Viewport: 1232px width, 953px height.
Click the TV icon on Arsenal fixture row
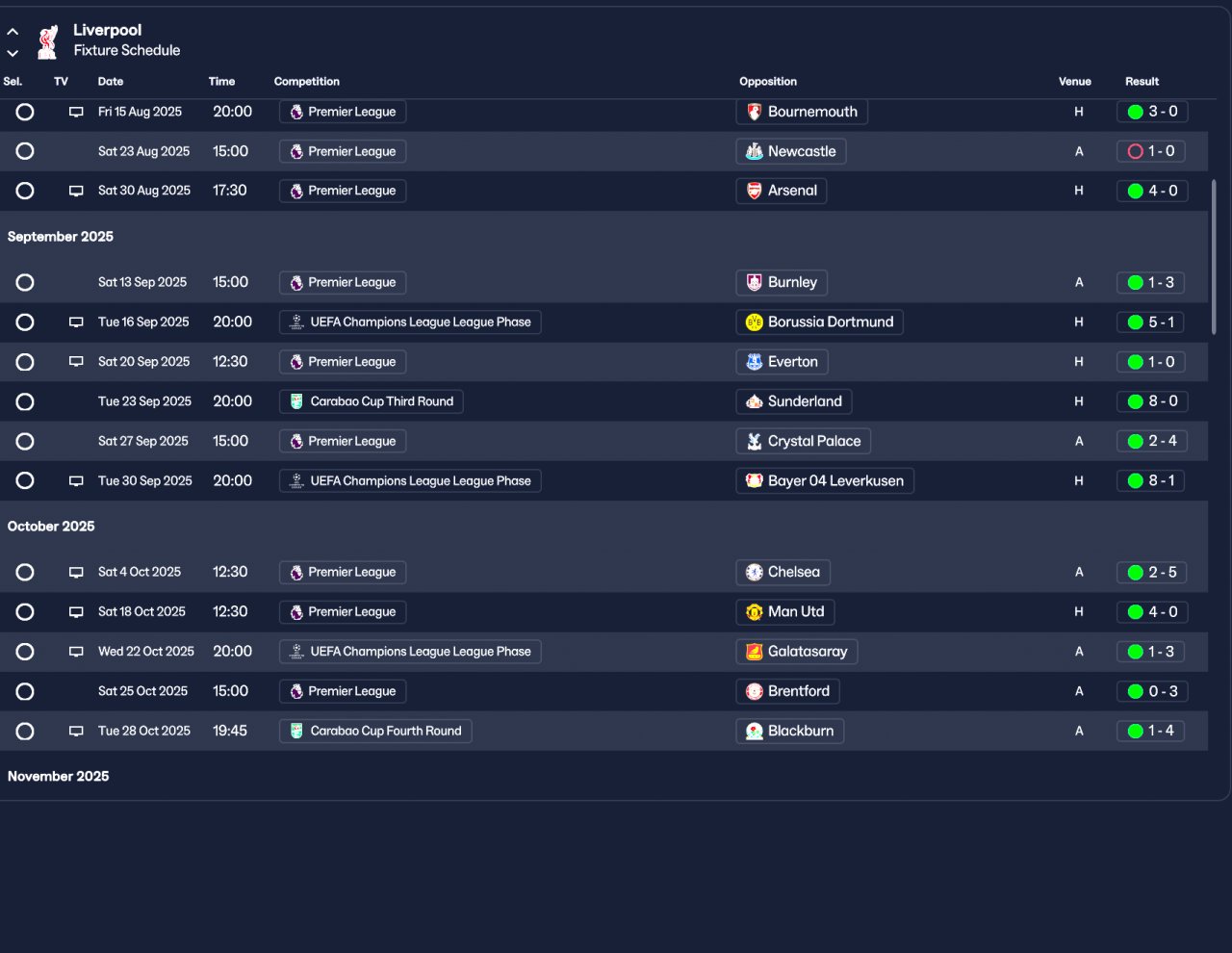tap(76, 191)
